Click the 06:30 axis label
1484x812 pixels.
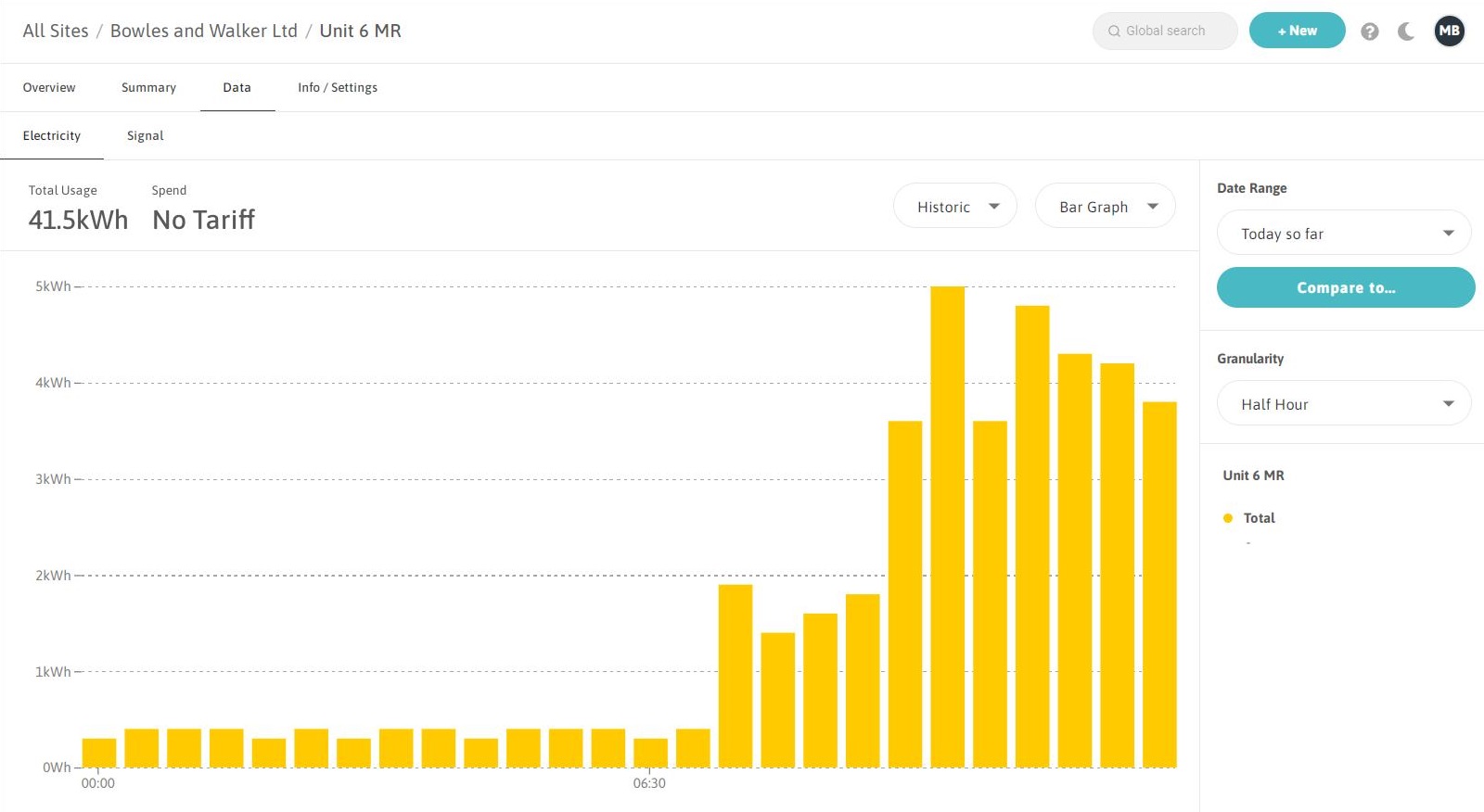tap(649, 783)
